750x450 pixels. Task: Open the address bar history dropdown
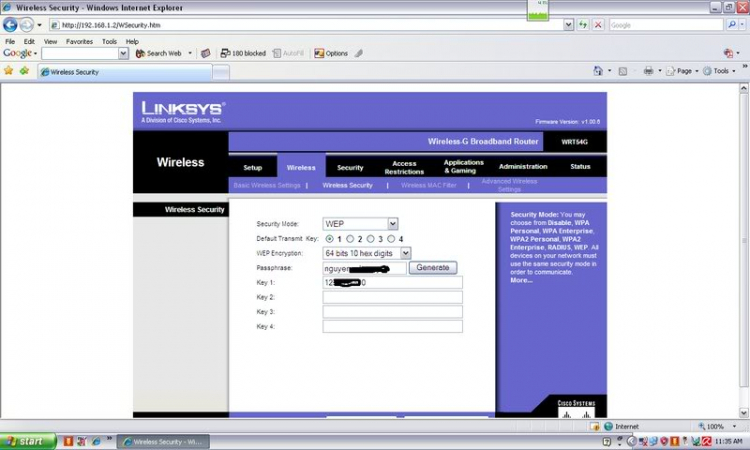(568, 25)
